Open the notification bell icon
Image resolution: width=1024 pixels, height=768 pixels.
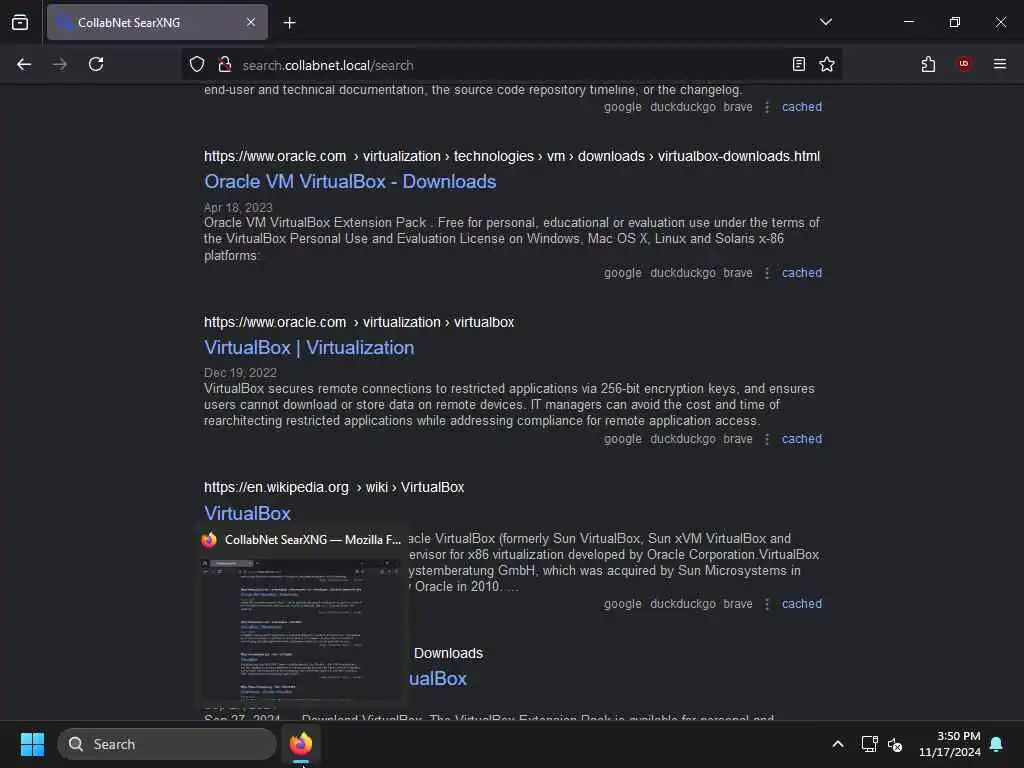click(x=997, y=744)
